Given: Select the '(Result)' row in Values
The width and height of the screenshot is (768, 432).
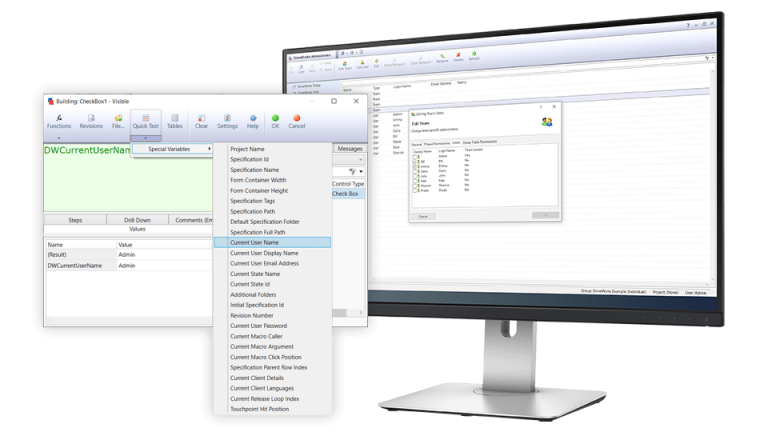Looking at the screenshot, I should click(x=129, y=255).
